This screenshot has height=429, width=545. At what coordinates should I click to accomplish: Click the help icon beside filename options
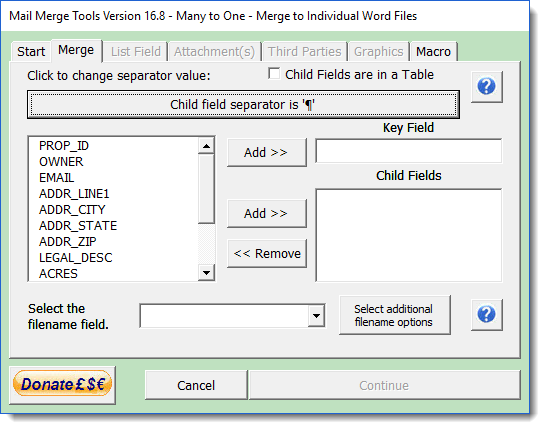click(x=487, y=315)
